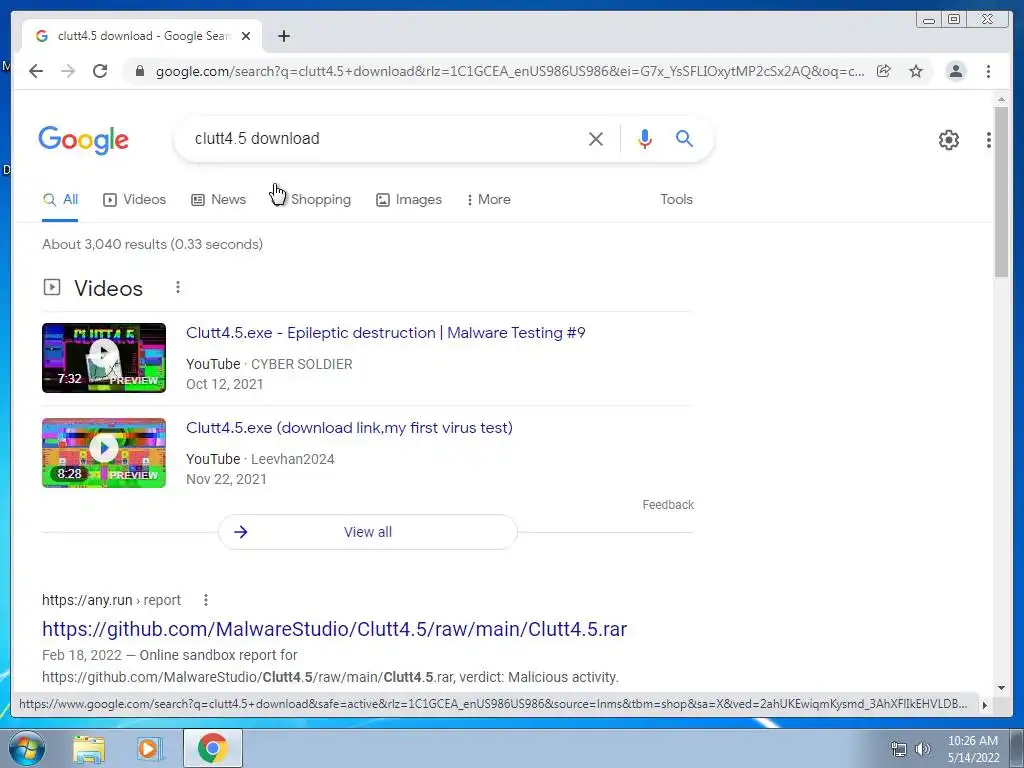Viewport: 1024px width, 768px height.
Task: Expand the More search categories
Action: coord(489,199)
